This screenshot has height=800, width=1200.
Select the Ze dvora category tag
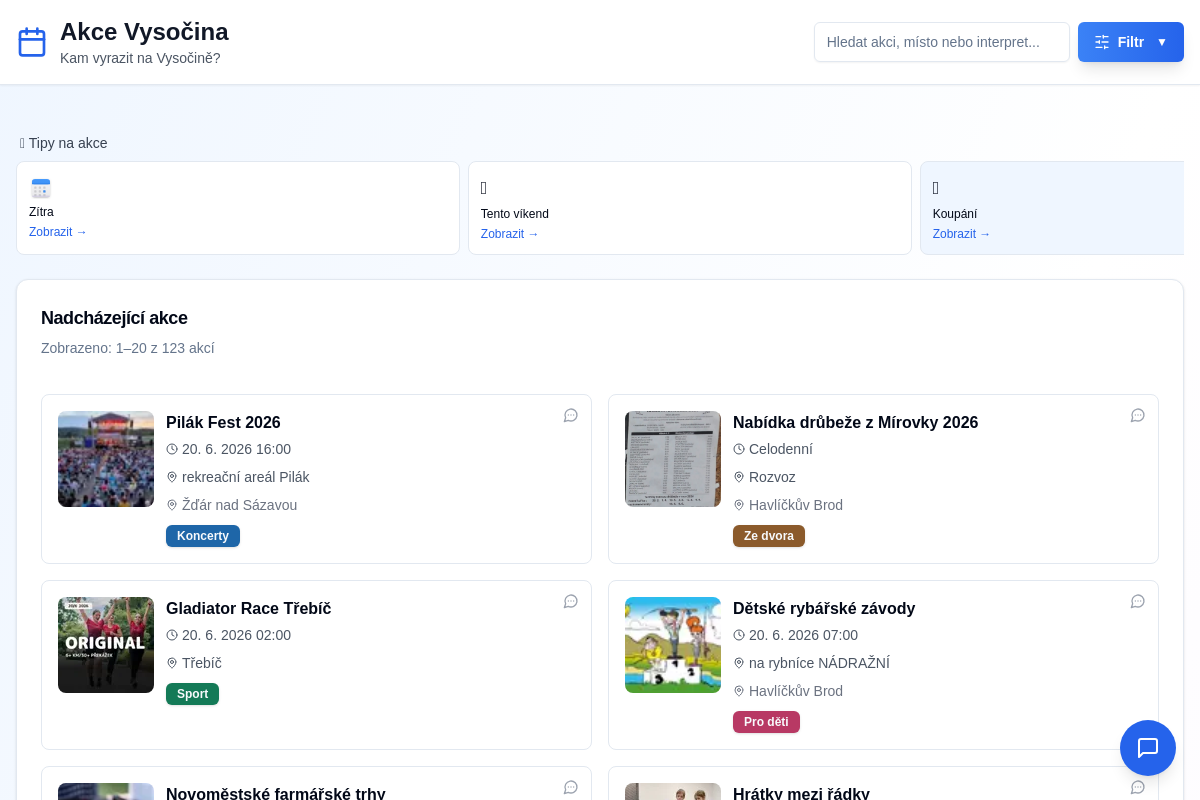(x=769, y=536)
